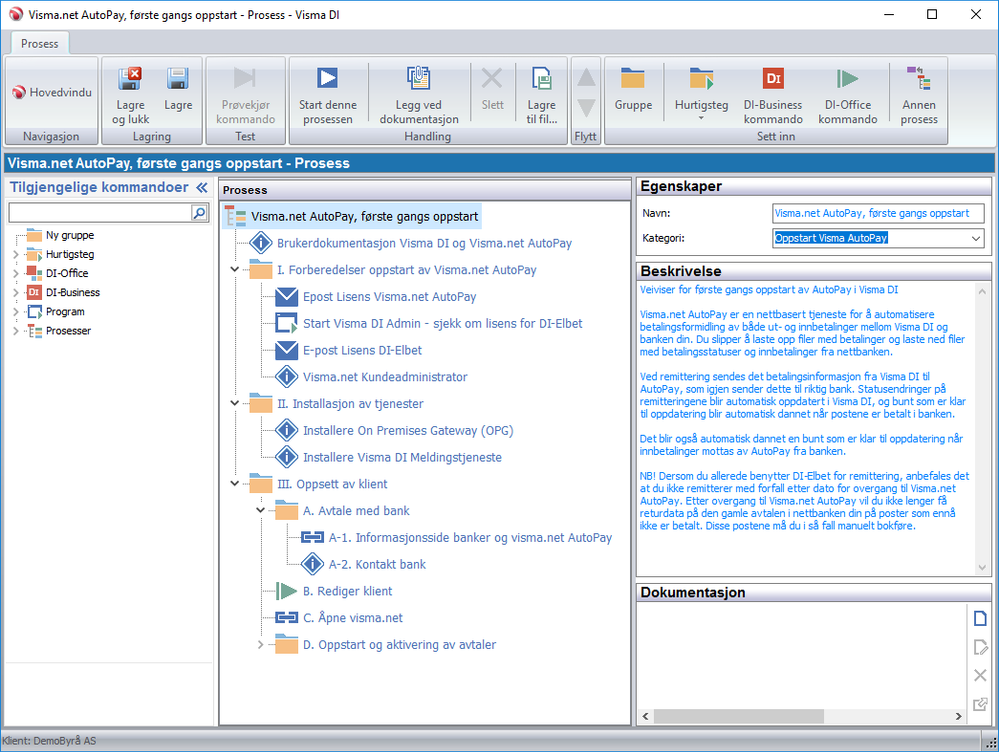Click info icon for Installere On Premises Gateway

pos(287,430)
